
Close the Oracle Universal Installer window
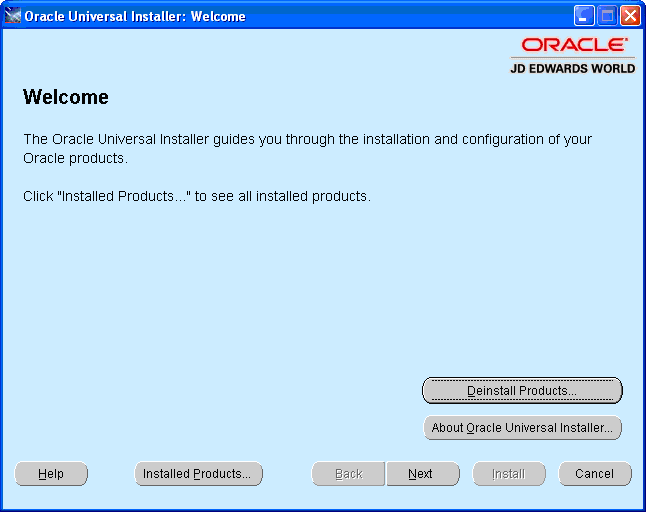point(630,16)
